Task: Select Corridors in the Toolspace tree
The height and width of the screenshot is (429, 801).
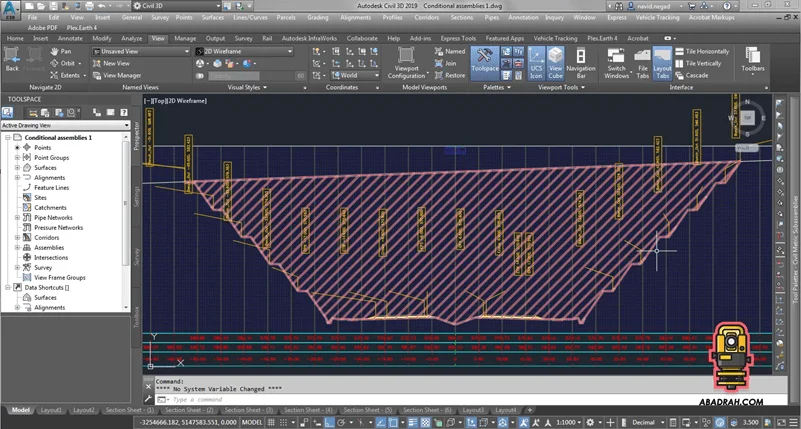Action: tap(46, 237)
